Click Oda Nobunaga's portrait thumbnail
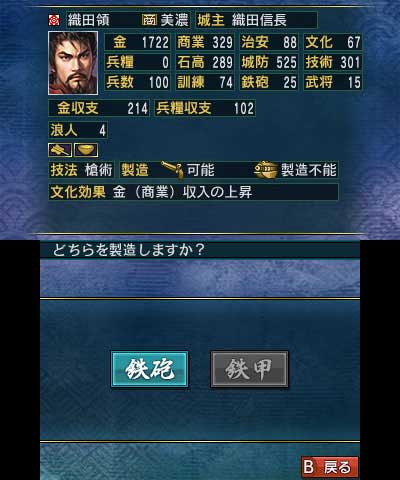Viewport: 400px width, 480px height. point(73,63)
